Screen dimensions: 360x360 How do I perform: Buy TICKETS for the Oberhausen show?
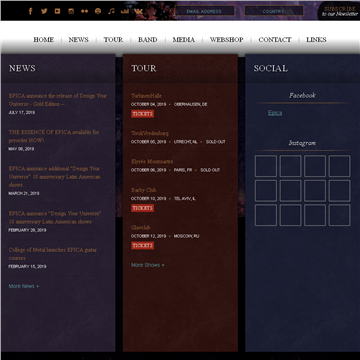click(142, 114)
